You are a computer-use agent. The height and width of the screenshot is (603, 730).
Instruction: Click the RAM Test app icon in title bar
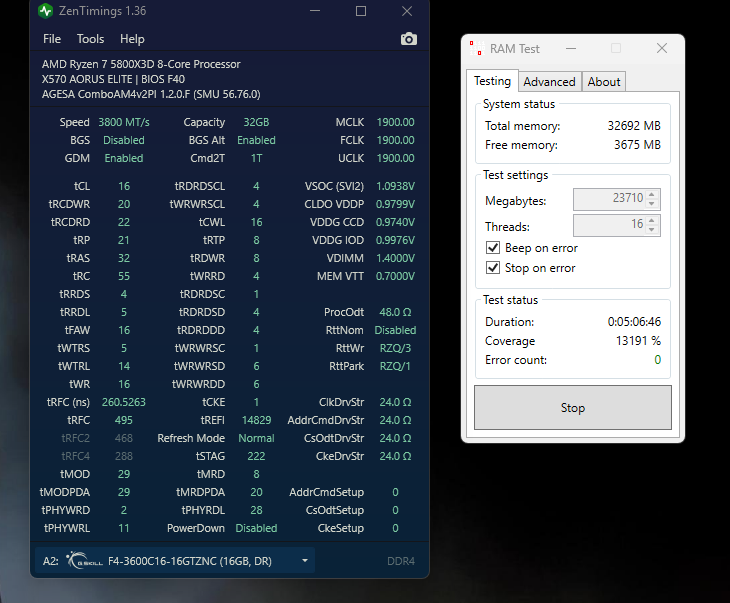pyautogui.click(x=476, y=48)
